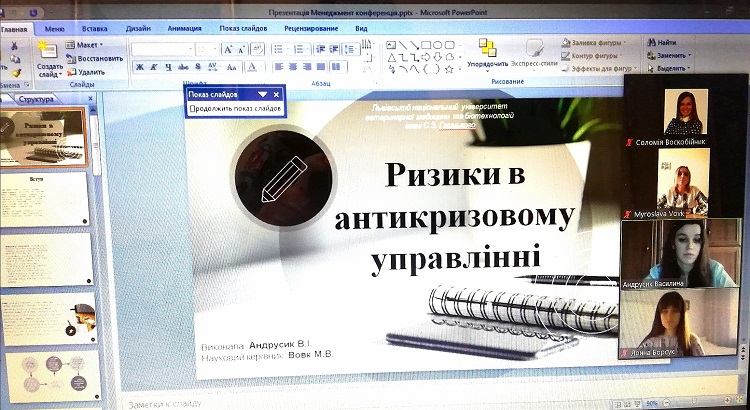
Task: Clear formatting with the eraser icon
Action: [257, 49]
